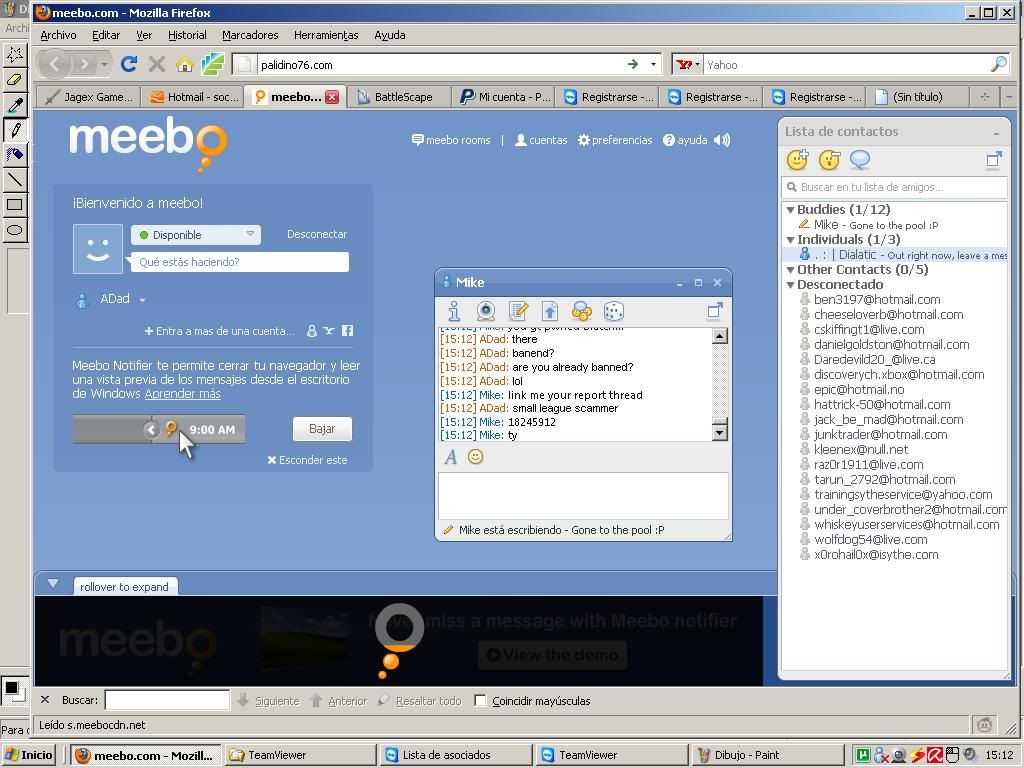The image size is (1024, 768).
Task: Collapse the Other Contacts group
Action: click(790, 270)
